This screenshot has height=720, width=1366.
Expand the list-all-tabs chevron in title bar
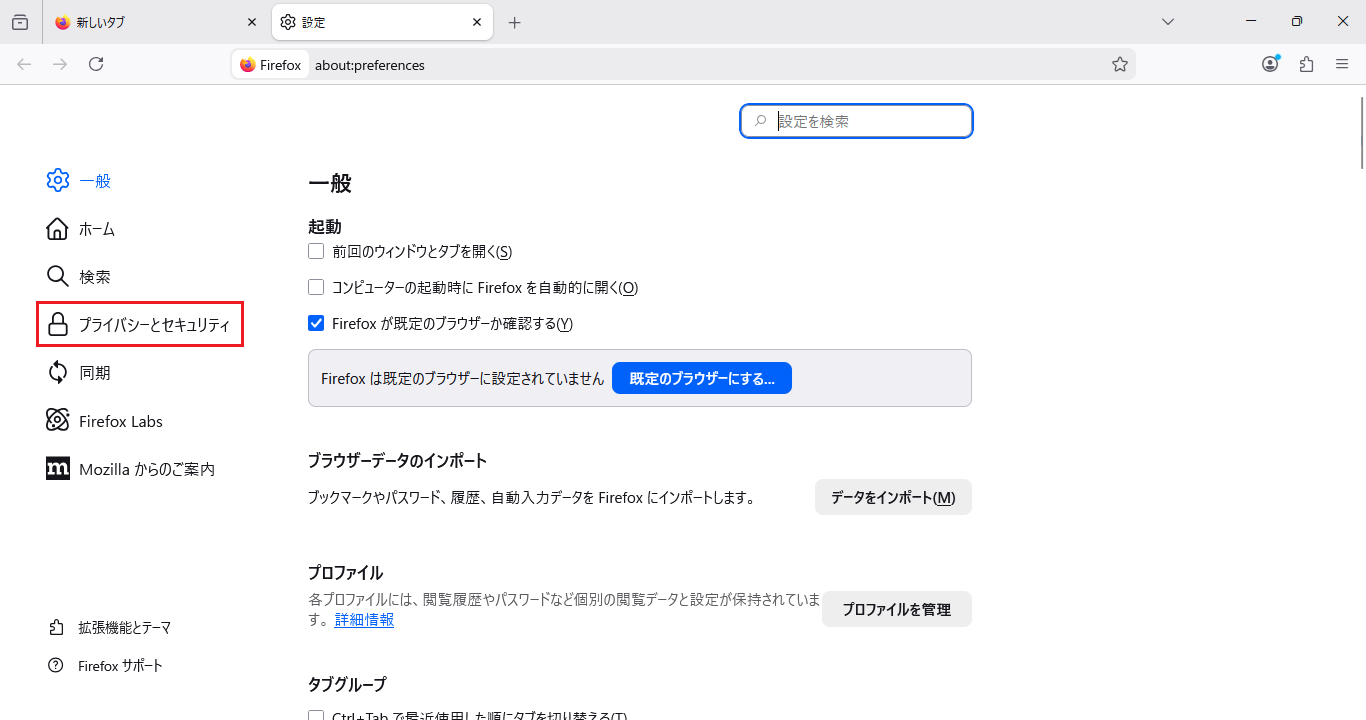[1168, 22]
